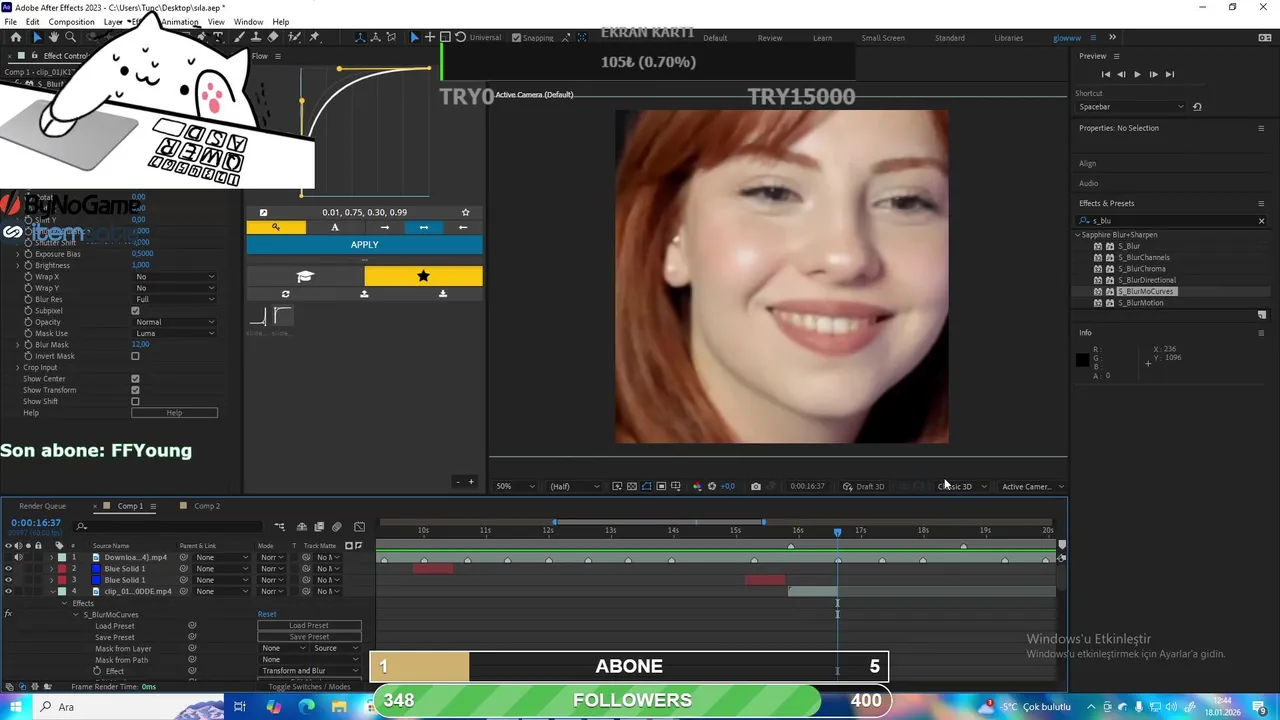
Task: Step to next frame in Preview panel
Action: pos(1153,74)
